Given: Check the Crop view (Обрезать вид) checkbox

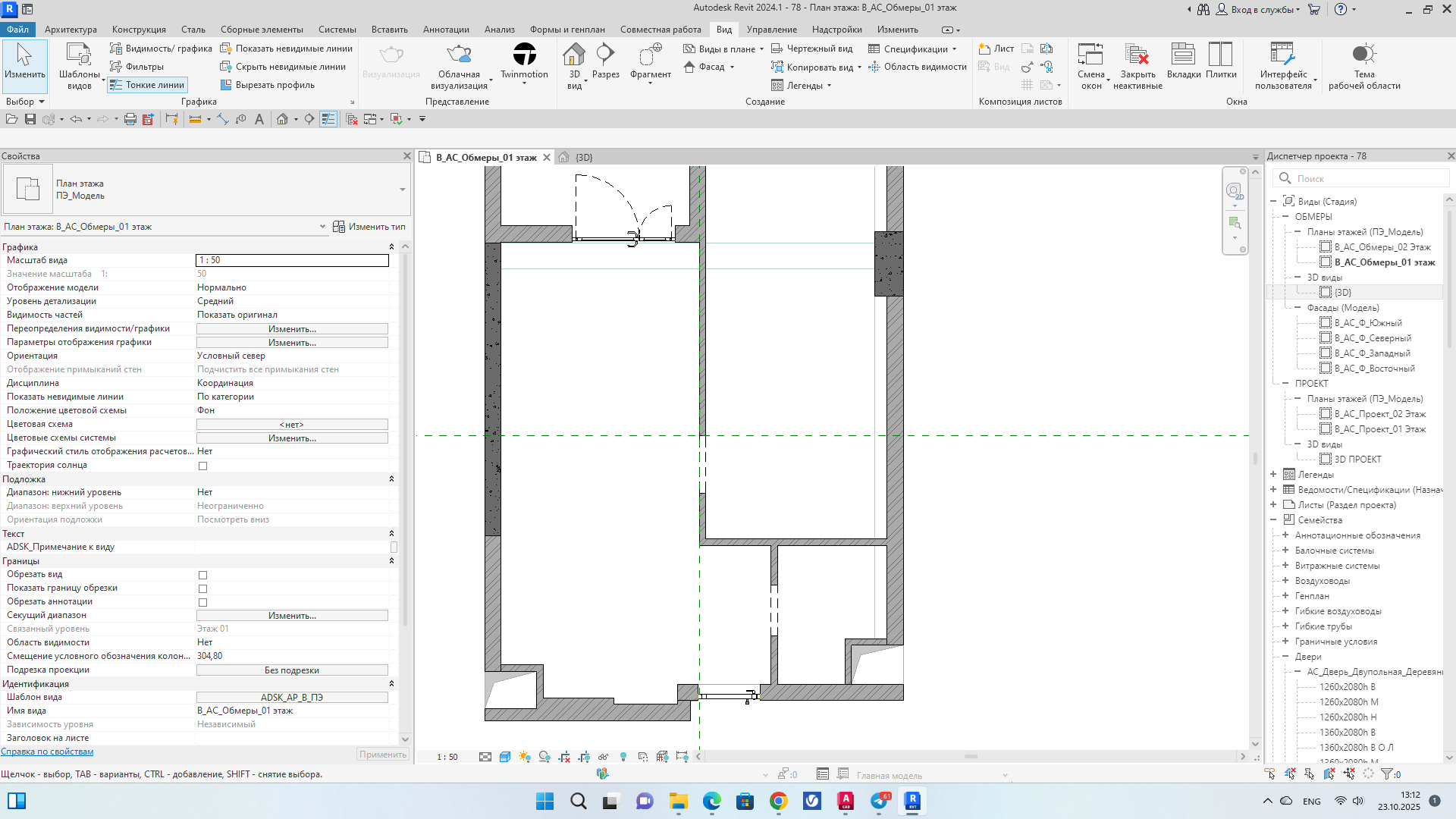Looking at the screenshot, I should point(202,575).
